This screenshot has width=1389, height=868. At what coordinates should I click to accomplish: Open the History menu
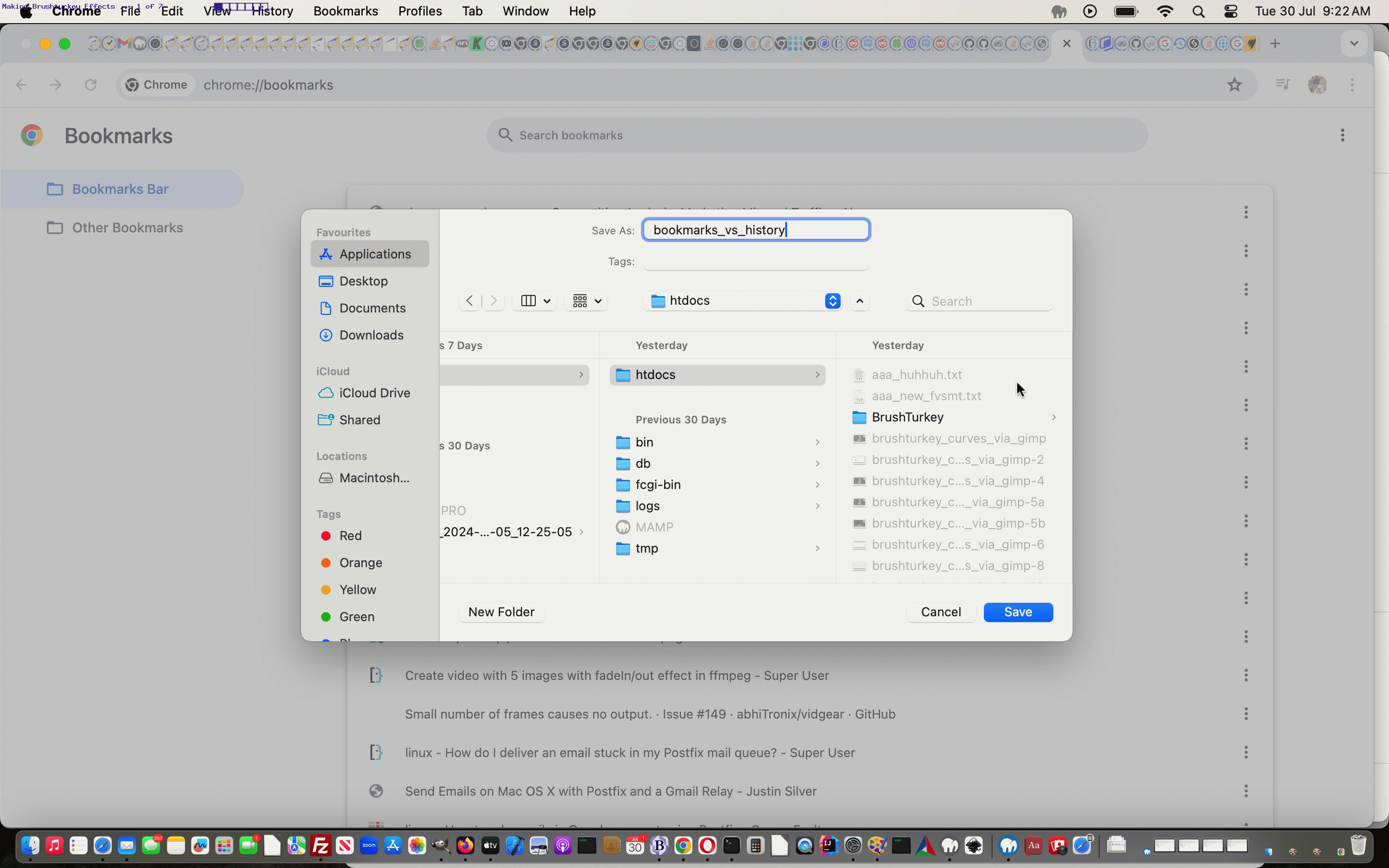point(272,11)
